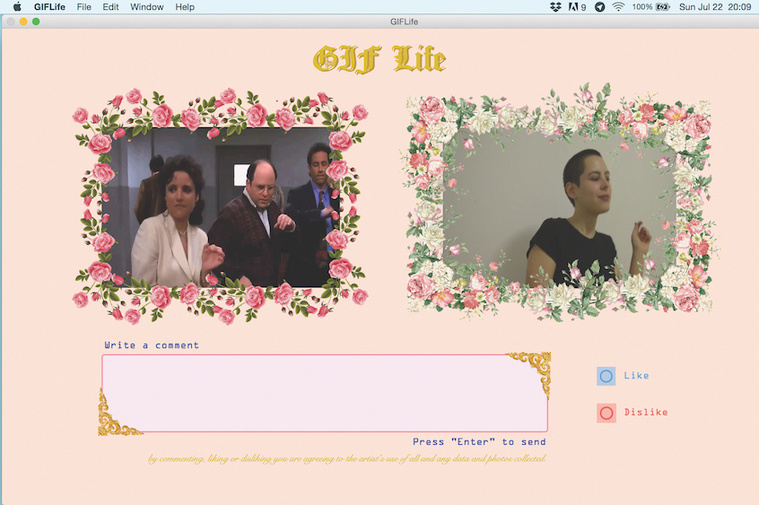759x505 pixels.
Task: Open the Help menu
Action: [x=185, y=7]
